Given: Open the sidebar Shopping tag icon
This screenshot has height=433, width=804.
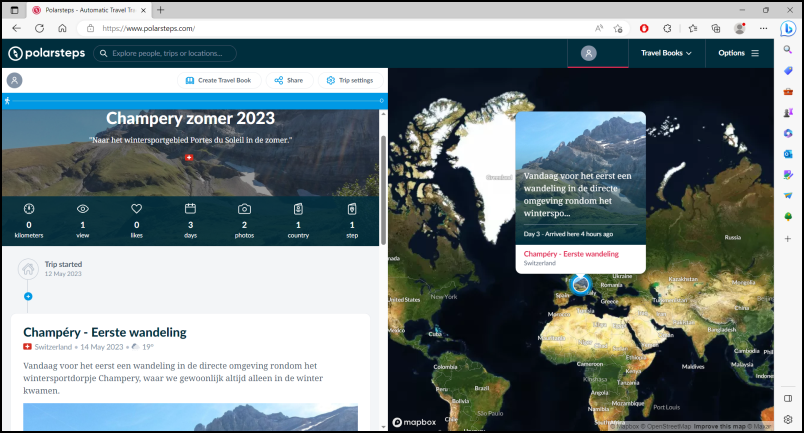Looking at the screenshot, I should pos(788,71).
